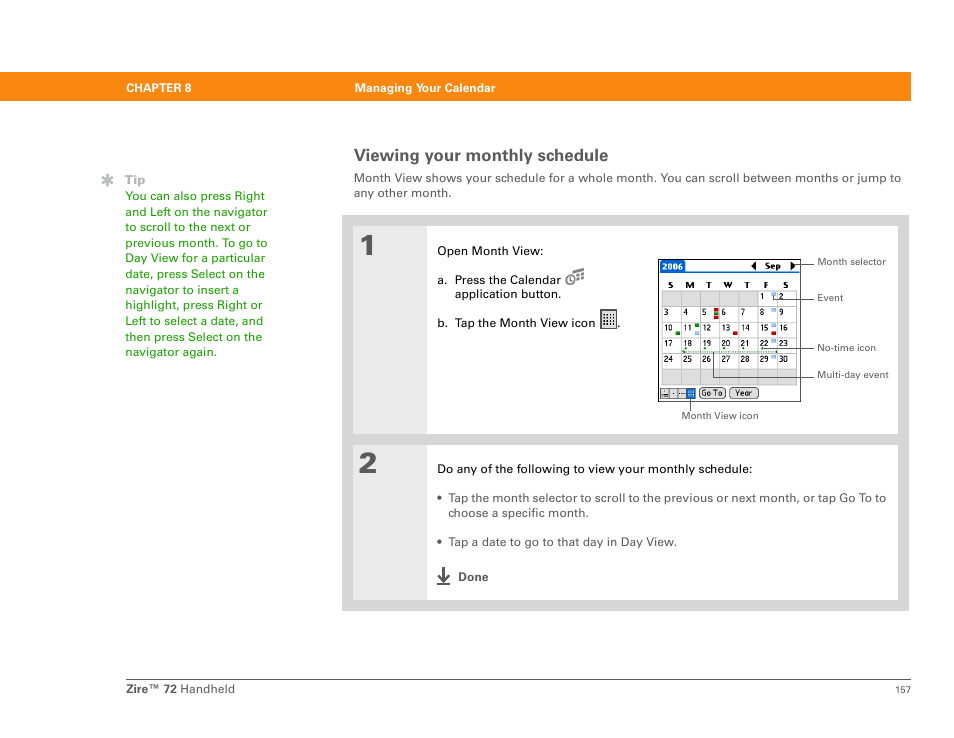Tap the previous month arrow beside Sep
Viewport: 954px width, 738px height.
coord(753,266)
